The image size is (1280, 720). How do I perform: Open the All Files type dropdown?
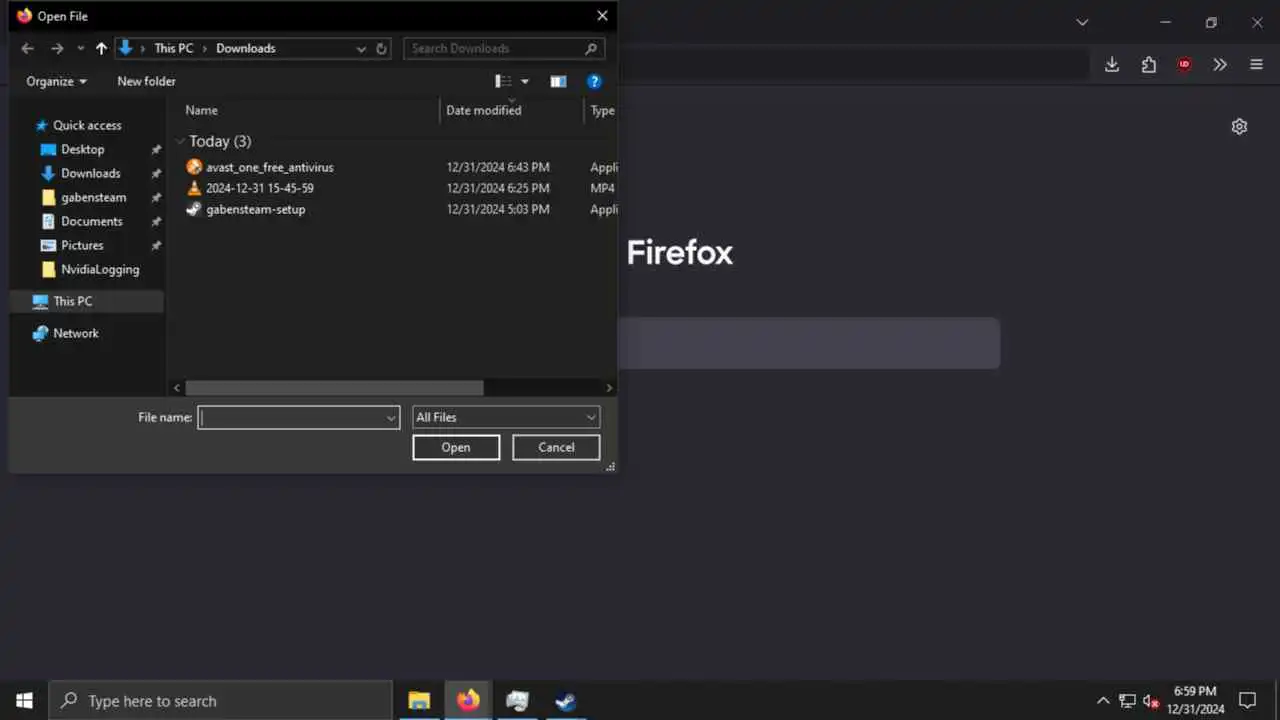click(506, 417)
